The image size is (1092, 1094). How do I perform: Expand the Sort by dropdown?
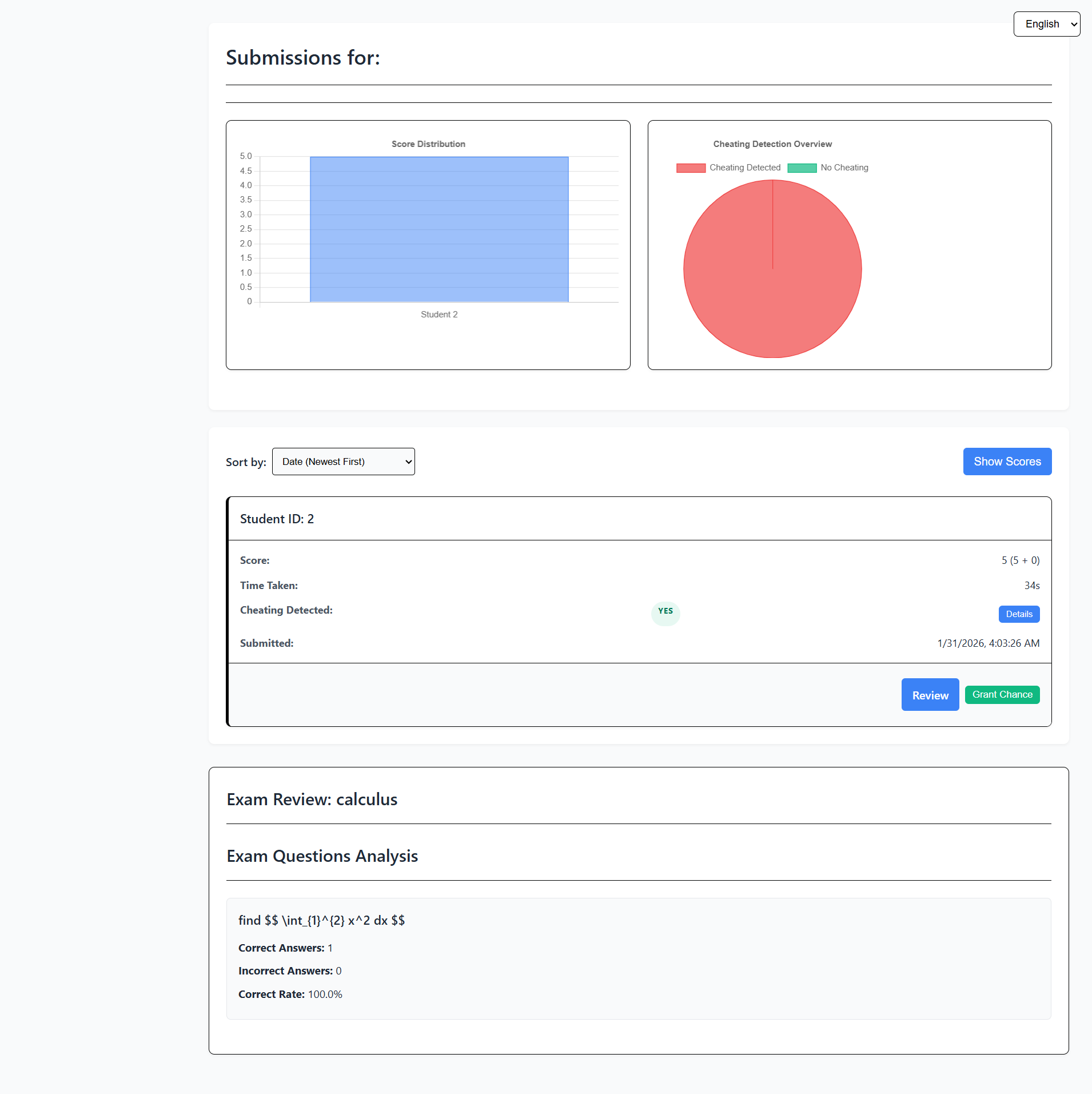tap(343, 462)
